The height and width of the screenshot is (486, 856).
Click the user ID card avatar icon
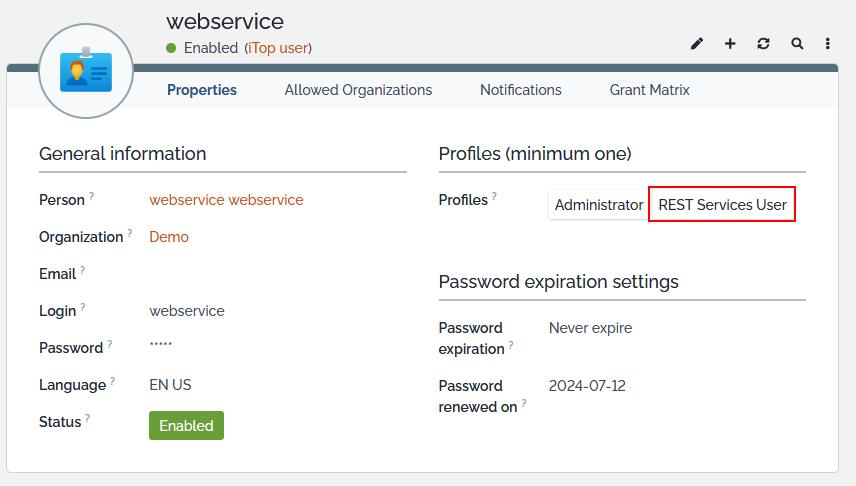click(x=86, y=72)
